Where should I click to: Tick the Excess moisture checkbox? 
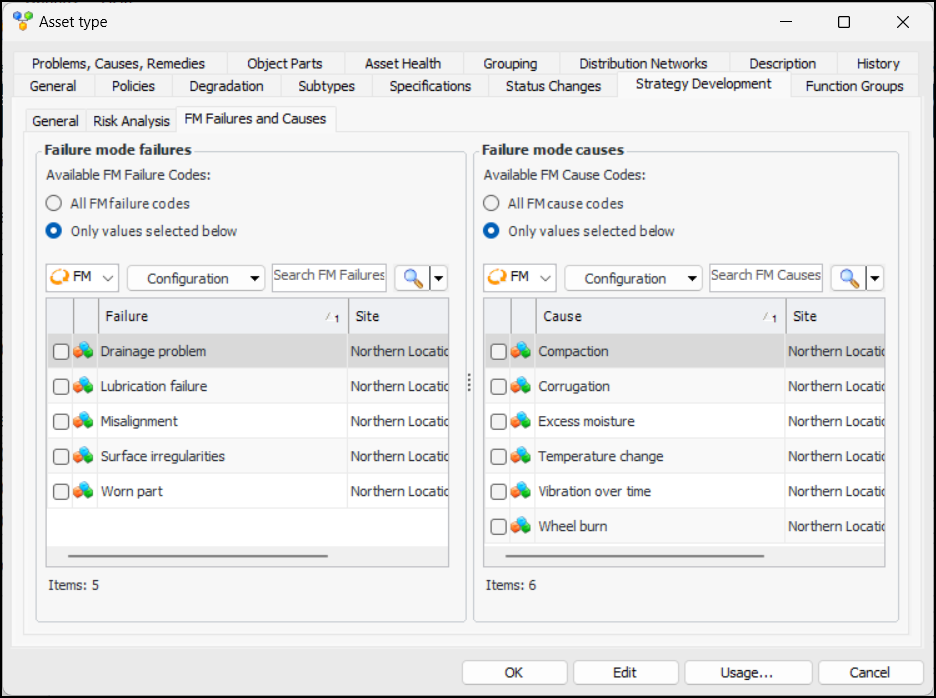[498, 422]
